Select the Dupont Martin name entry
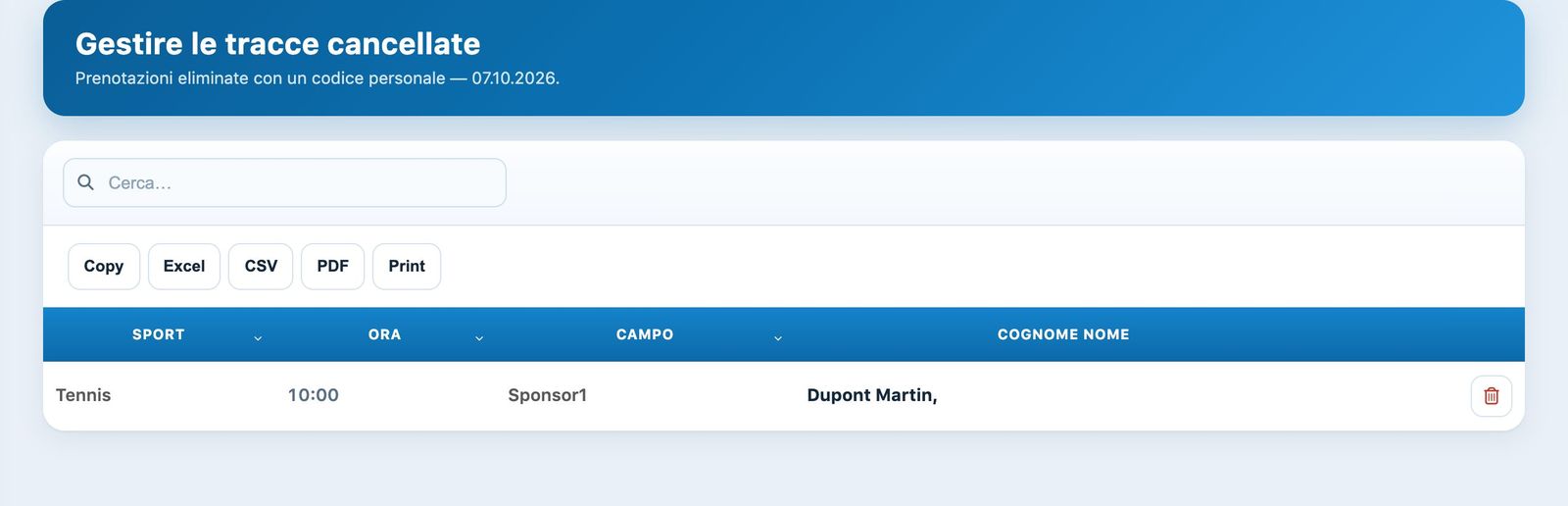The image size is (1568, 506). click(x=872, y=395)
